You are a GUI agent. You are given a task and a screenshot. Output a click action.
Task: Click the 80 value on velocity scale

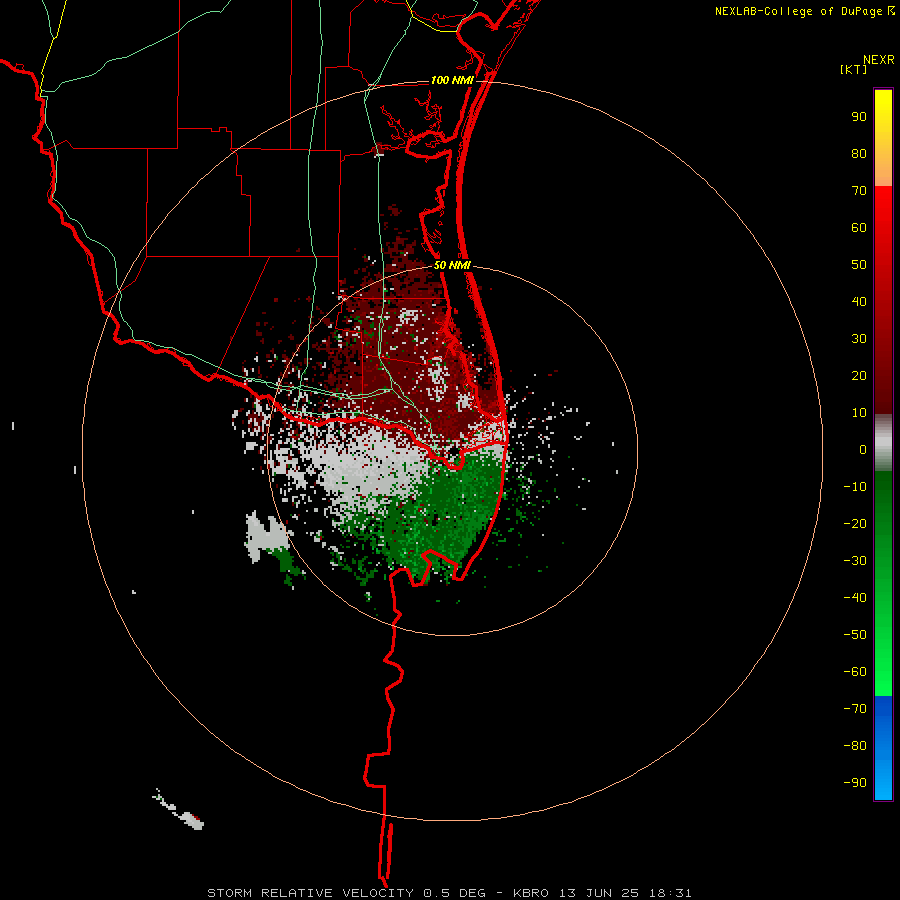point(859,153)
